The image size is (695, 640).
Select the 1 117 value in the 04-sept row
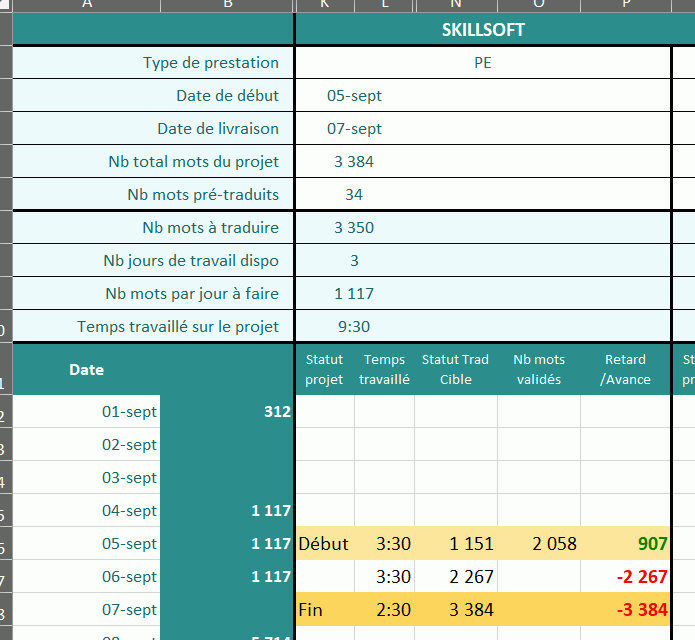point(227,511)
